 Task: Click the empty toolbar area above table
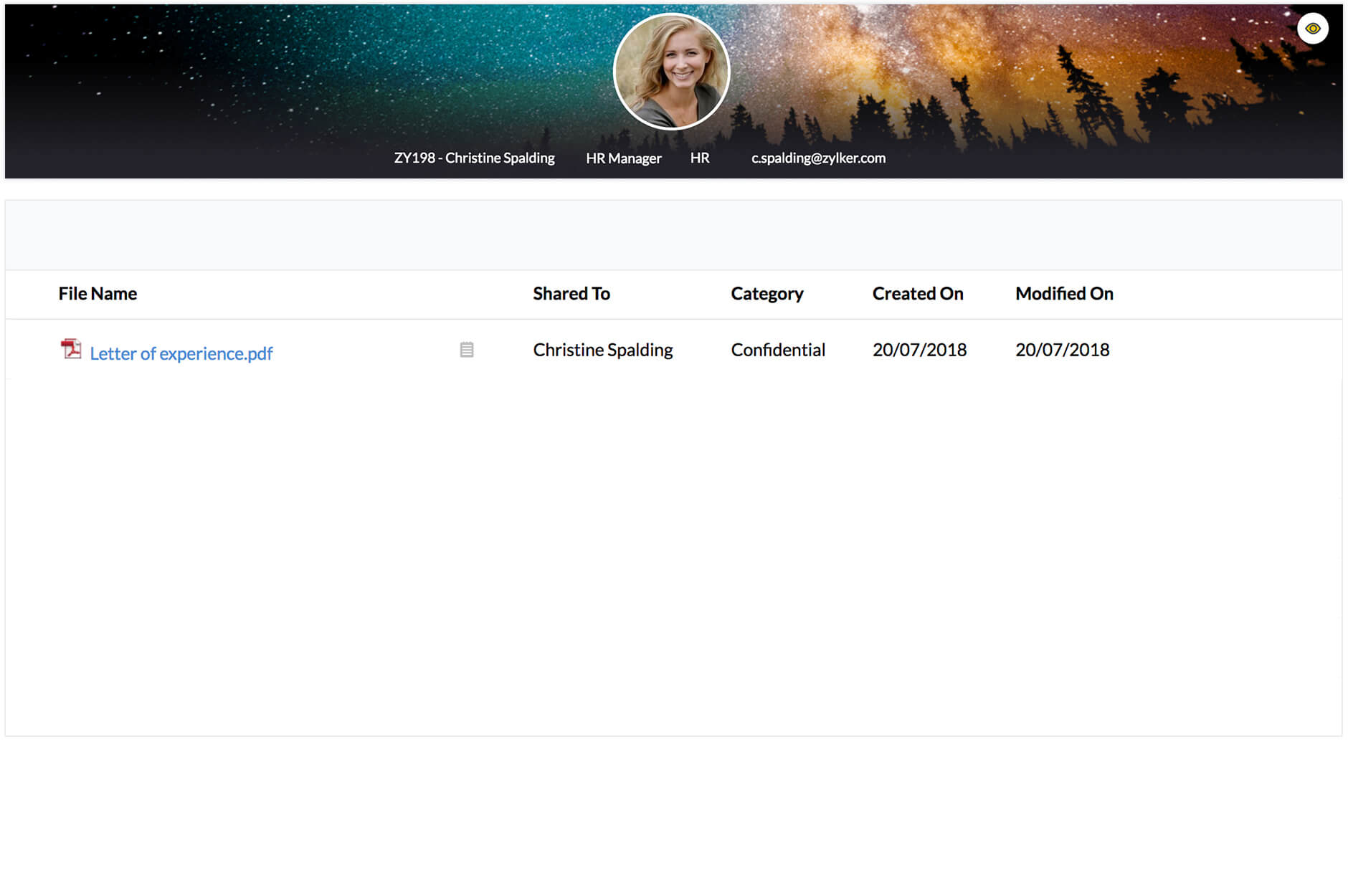tap(673, 235)
